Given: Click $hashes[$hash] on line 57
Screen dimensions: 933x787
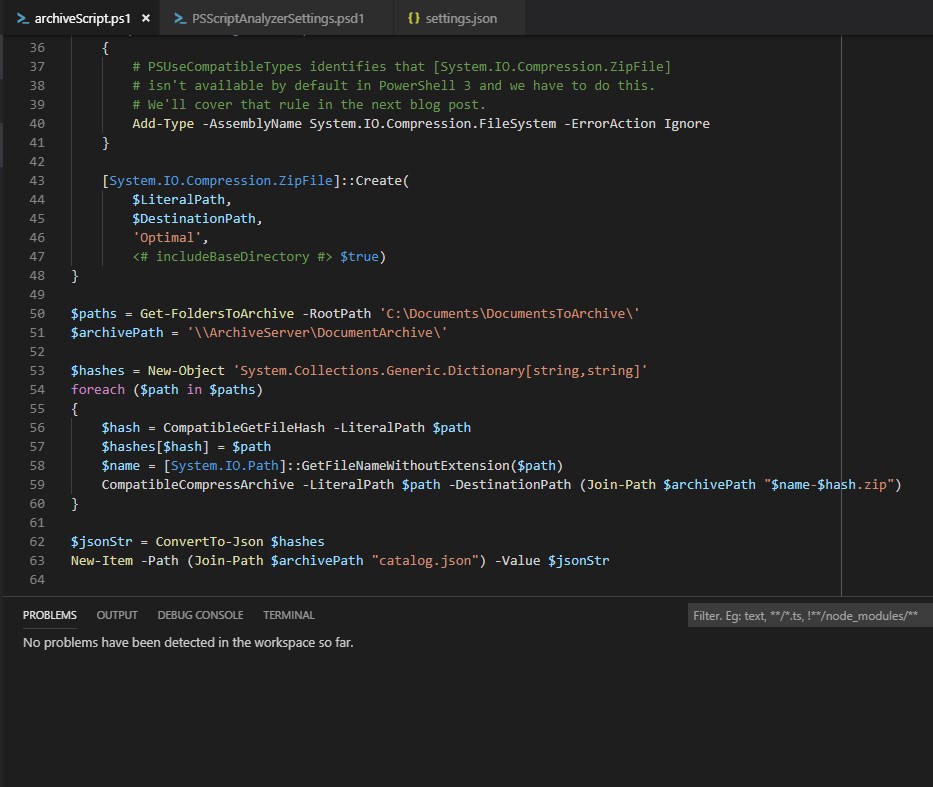Looking at the screenshot, I should 155,447.
